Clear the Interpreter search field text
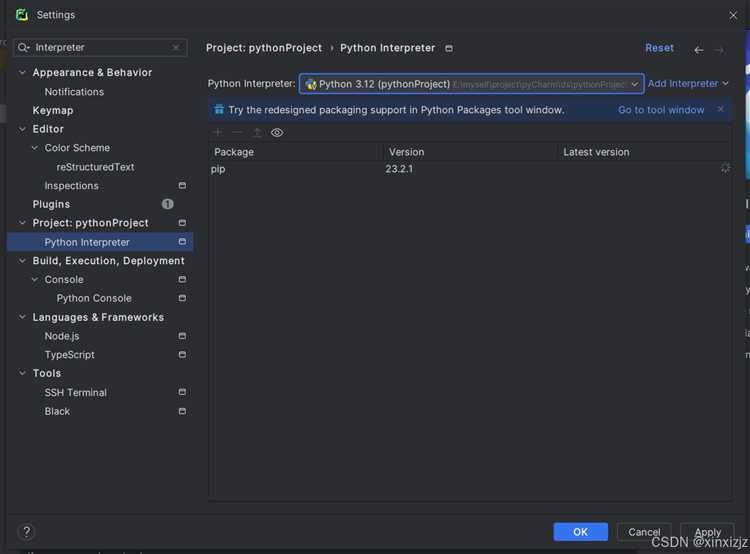750x554 pixels. pos(176,47)
